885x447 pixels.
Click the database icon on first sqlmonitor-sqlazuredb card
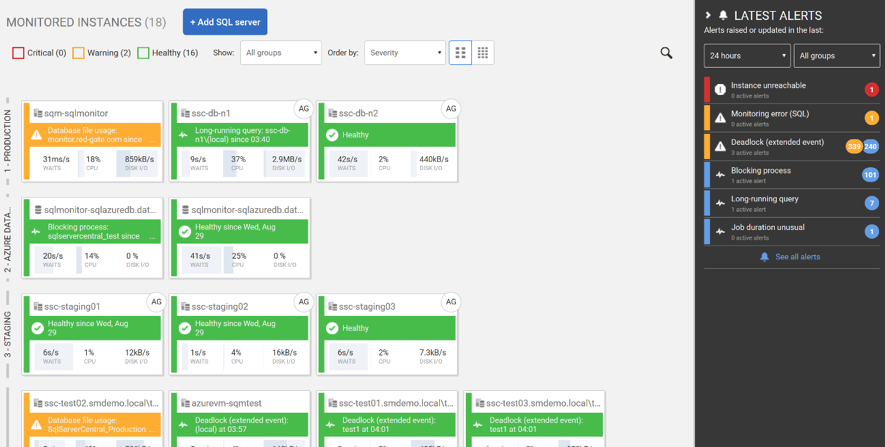coord(38,210)
